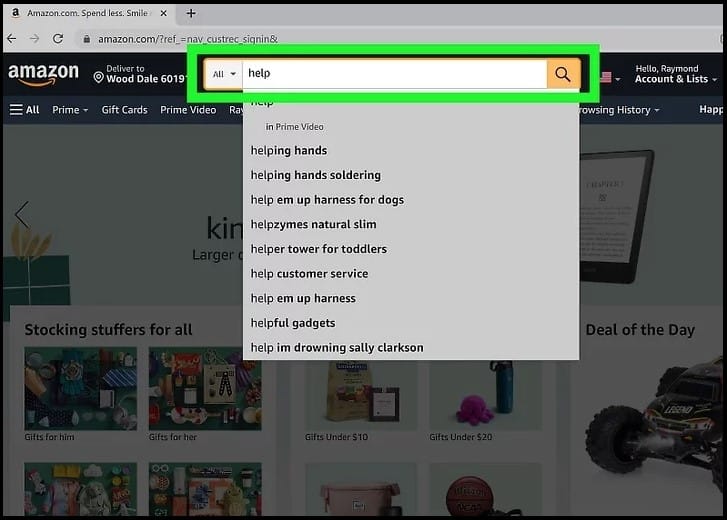Click Deliver to Wood Dale location
This screenshot has width=727, height=520.
click(x=139, y=74)
